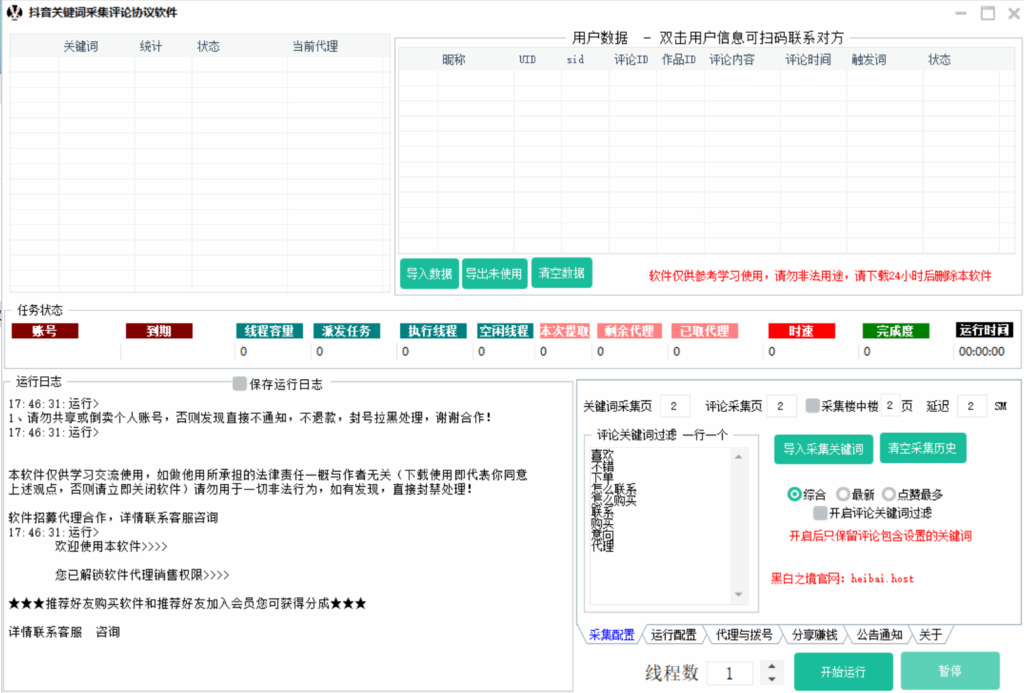
Task: Click the 欢迎使用本软件 log line
Action: (x=111, y=546)
